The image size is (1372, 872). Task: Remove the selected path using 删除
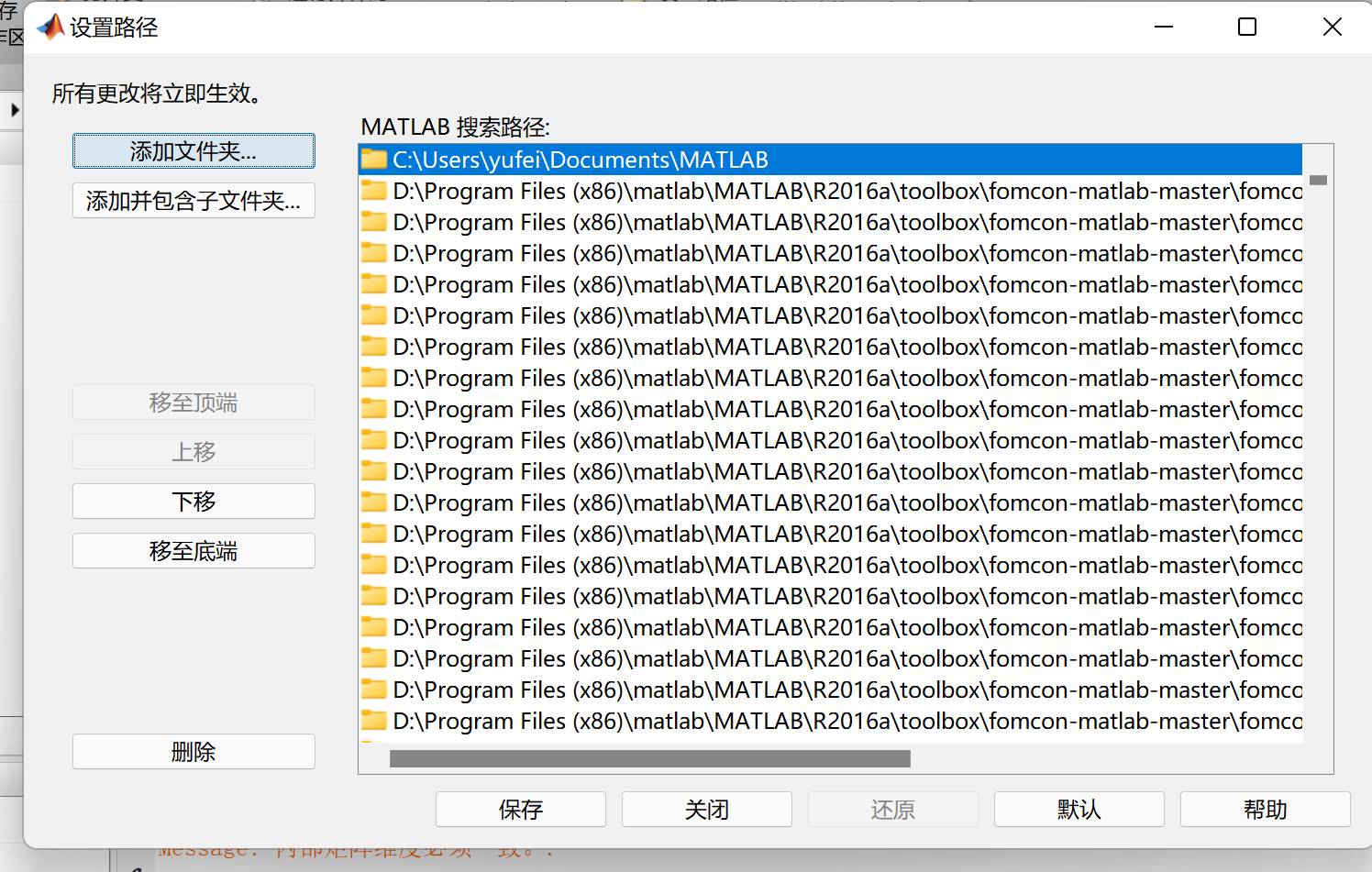point(194,752)
